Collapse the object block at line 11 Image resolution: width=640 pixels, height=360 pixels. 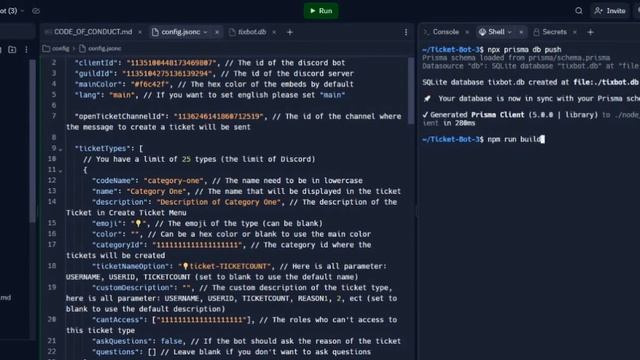(x=60, y=171)
